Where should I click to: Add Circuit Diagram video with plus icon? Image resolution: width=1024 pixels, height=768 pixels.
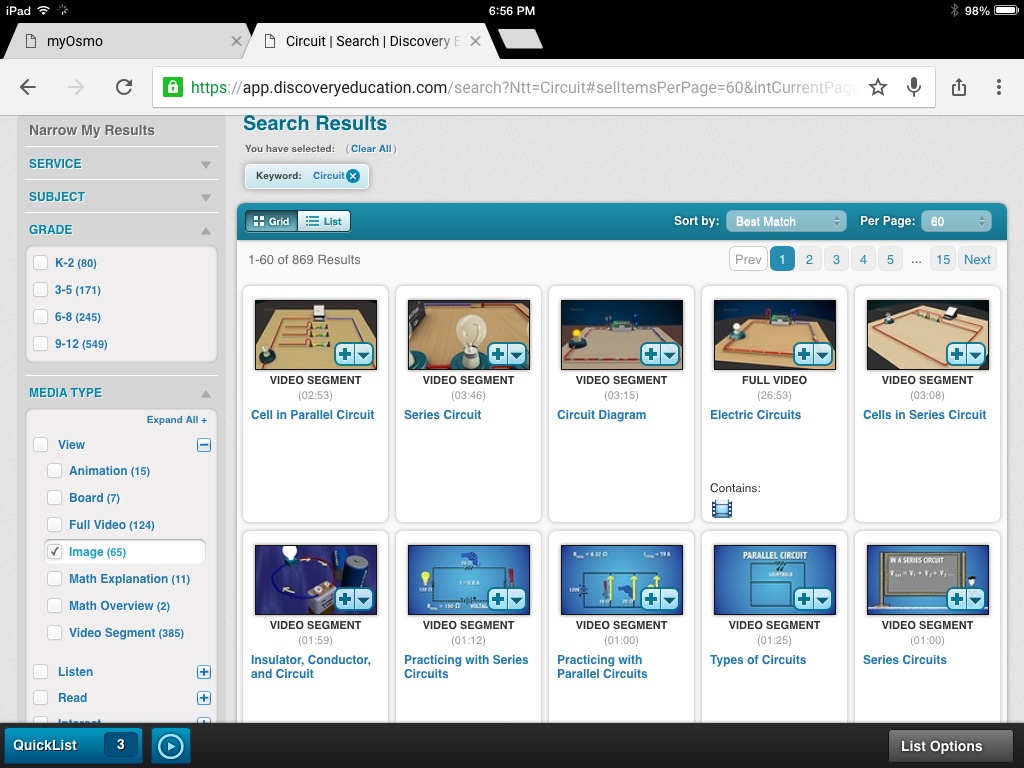(650, 355)
